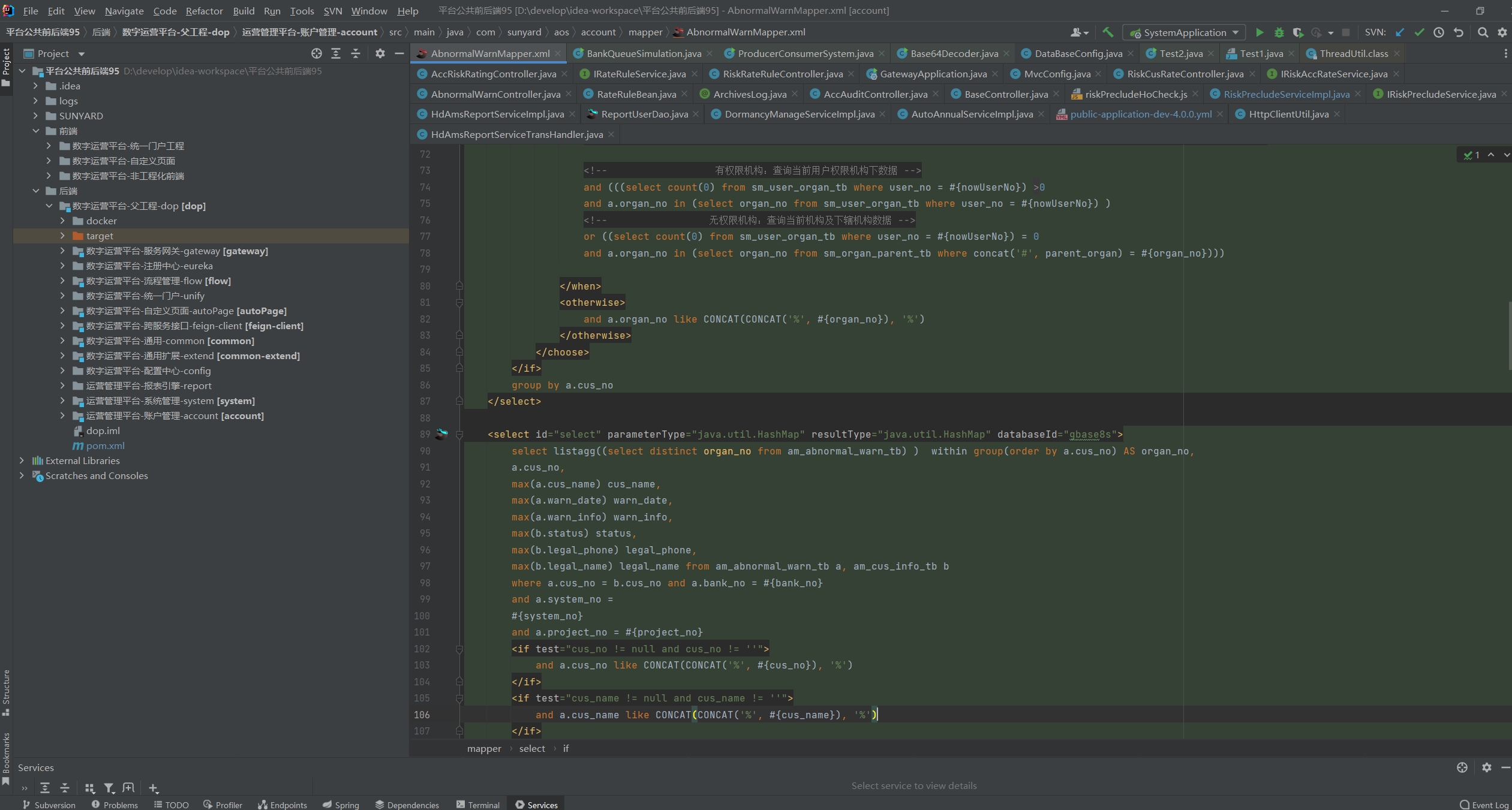
Task: Collapse fold marker on line 102
Action: coord(459,649)
